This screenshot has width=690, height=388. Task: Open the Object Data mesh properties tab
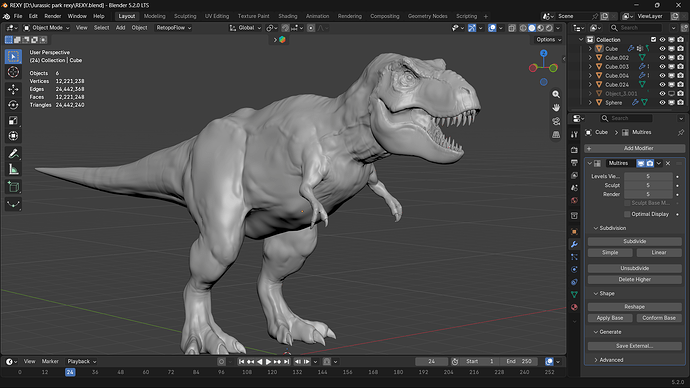(574, 294)
